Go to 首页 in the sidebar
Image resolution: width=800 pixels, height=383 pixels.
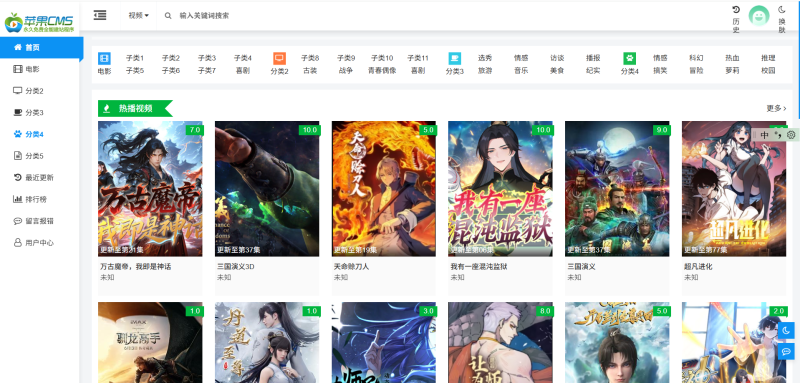pos(41,47)
